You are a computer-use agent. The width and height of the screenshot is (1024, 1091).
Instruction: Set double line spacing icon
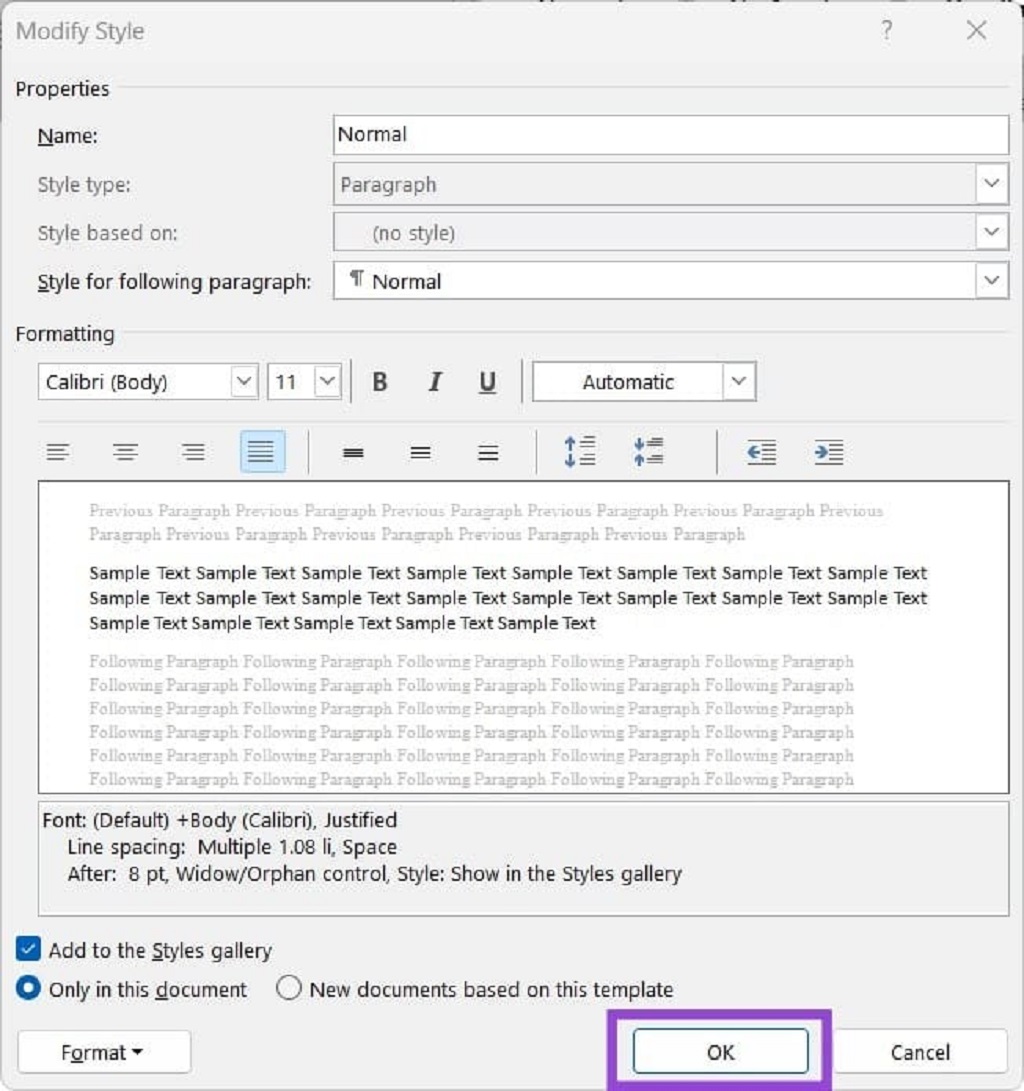[488, 453]
